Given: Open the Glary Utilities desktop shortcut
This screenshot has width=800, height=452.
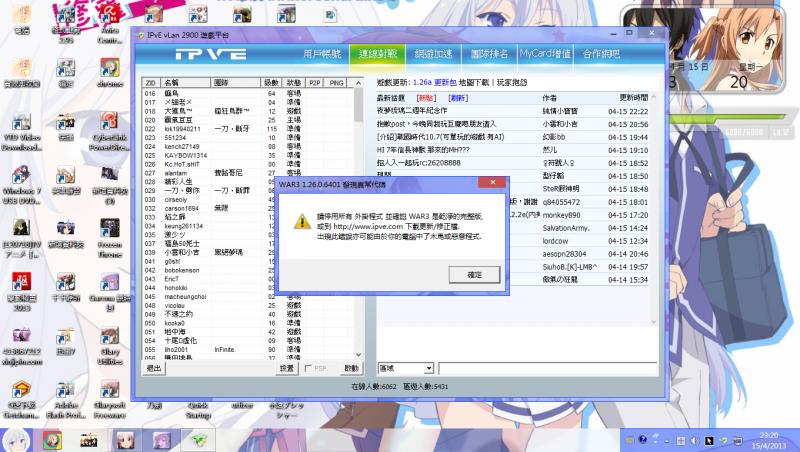Looking at the screenshot, I should coord(110,346).
